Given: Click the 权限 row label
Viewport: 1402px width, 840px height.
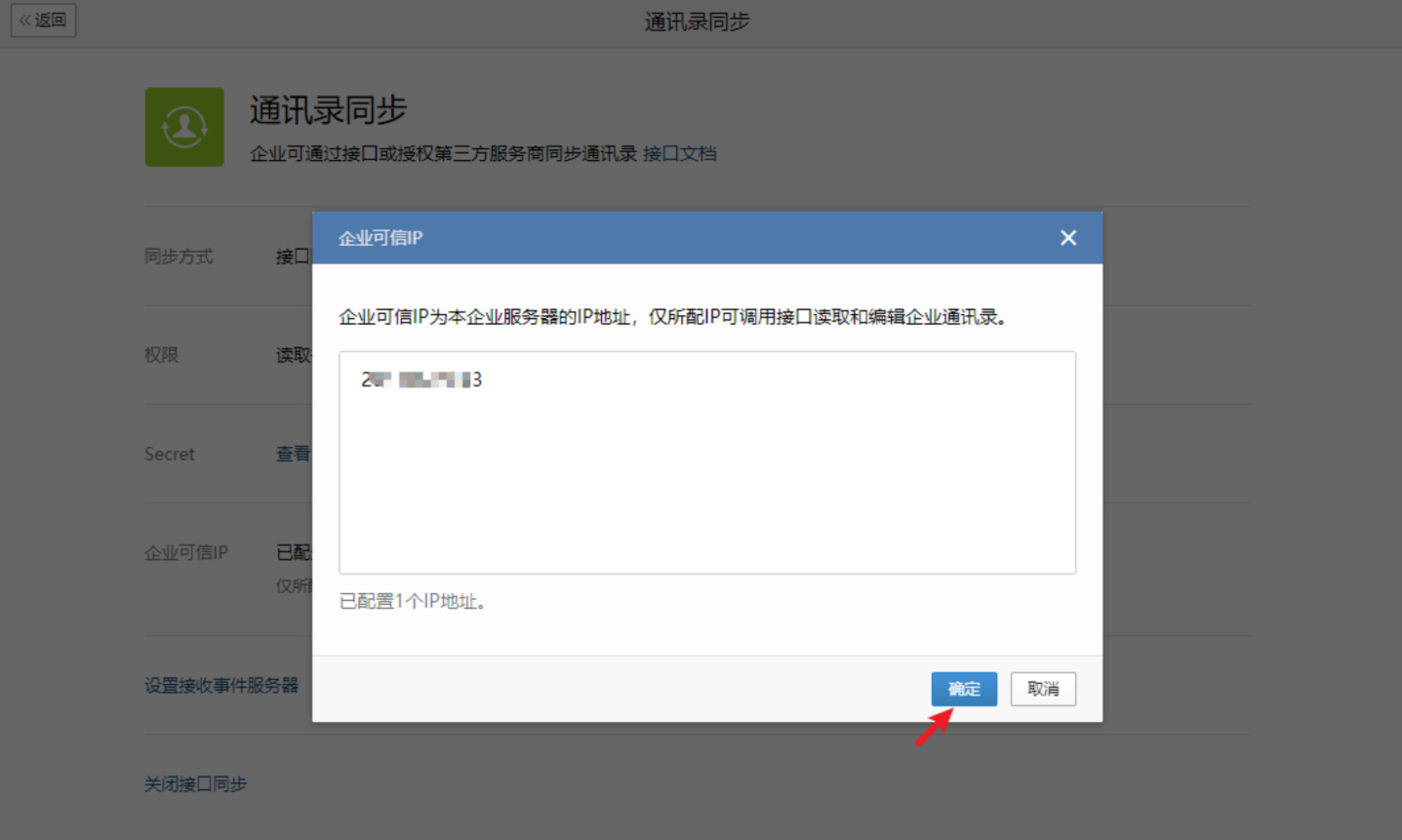Looking at the screenshot, I should tap(162, 355).
